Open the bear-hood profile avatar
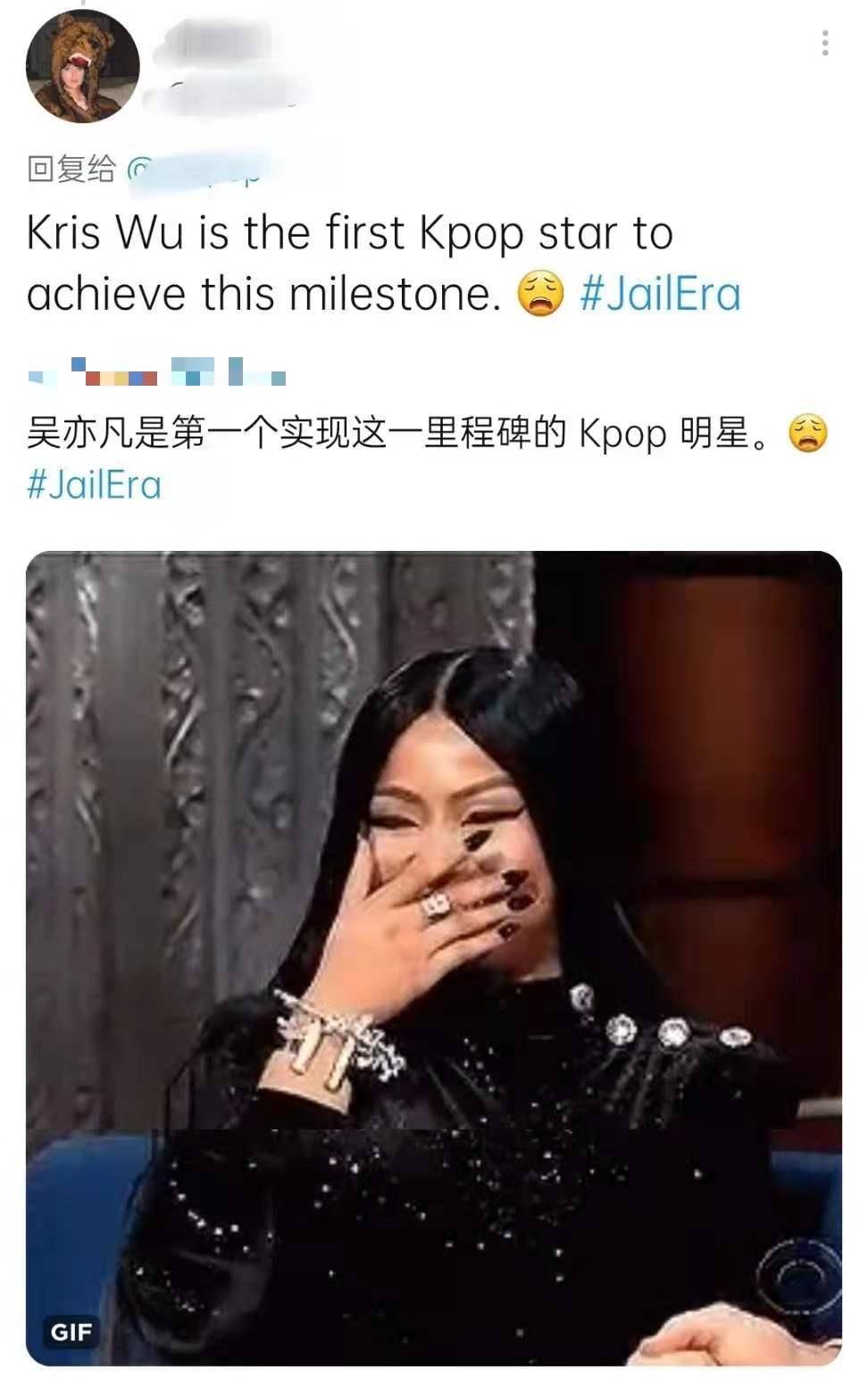The height and width of the screenshot is (1392, 868). (83, 67)
